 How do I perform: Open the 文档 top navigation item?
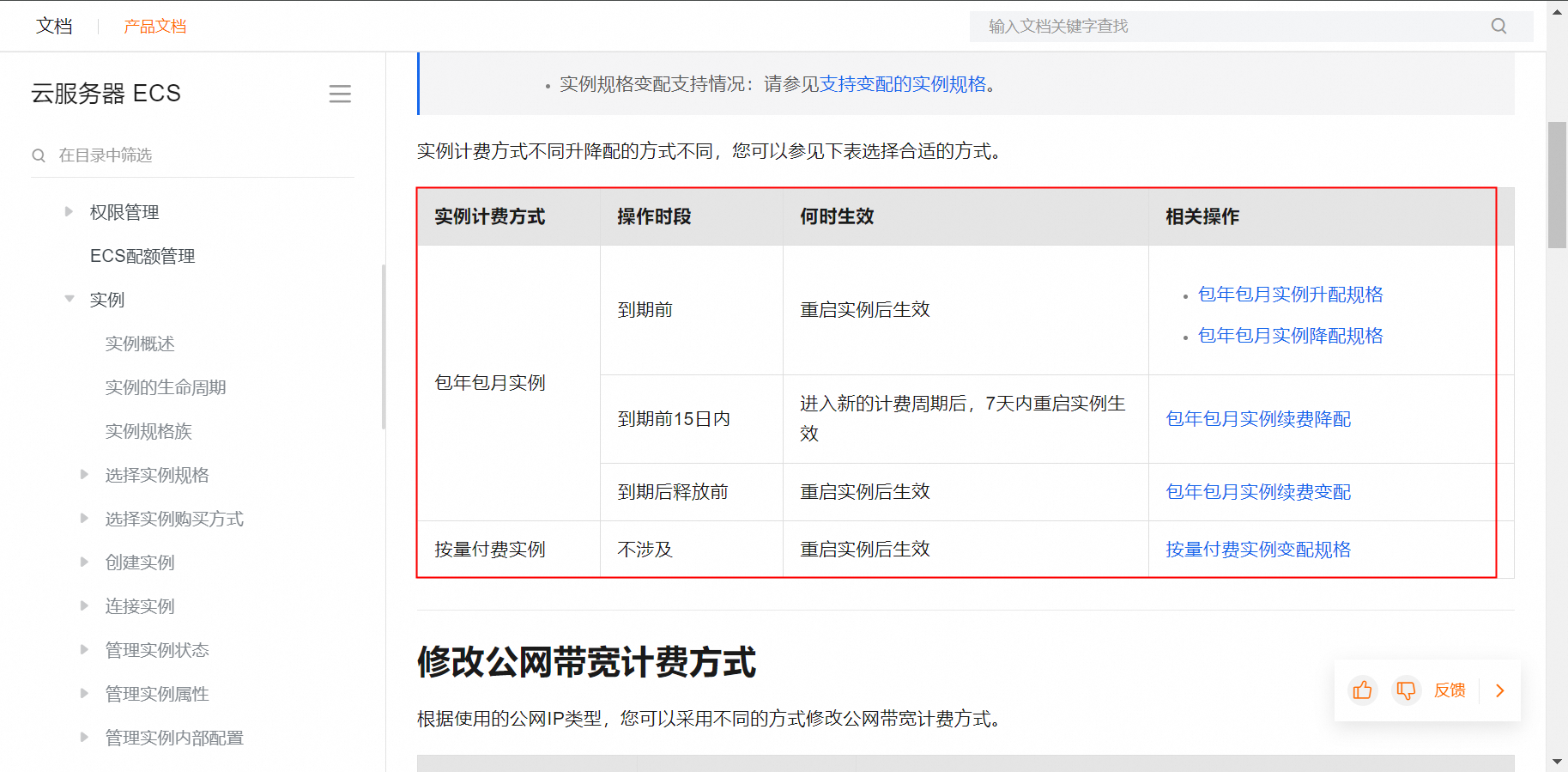[x=54, y=27]
